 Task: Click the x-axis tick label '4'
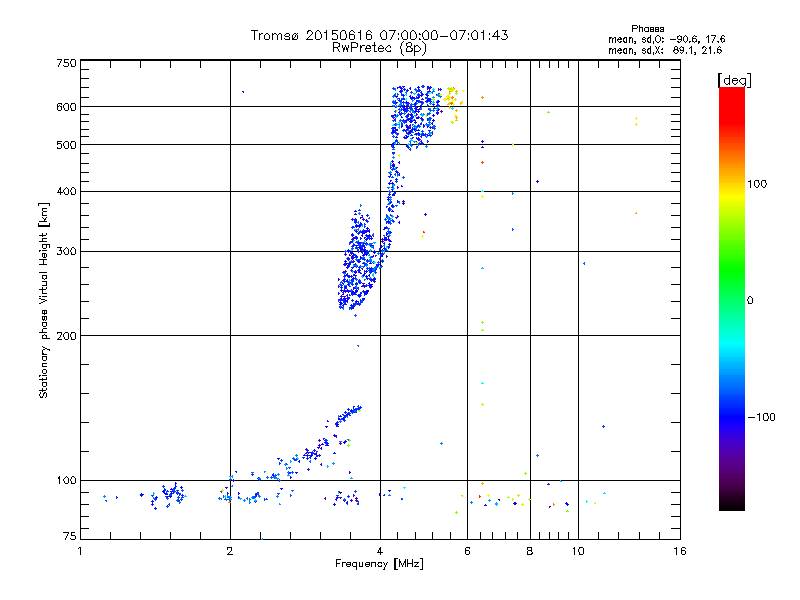point(380,551)
